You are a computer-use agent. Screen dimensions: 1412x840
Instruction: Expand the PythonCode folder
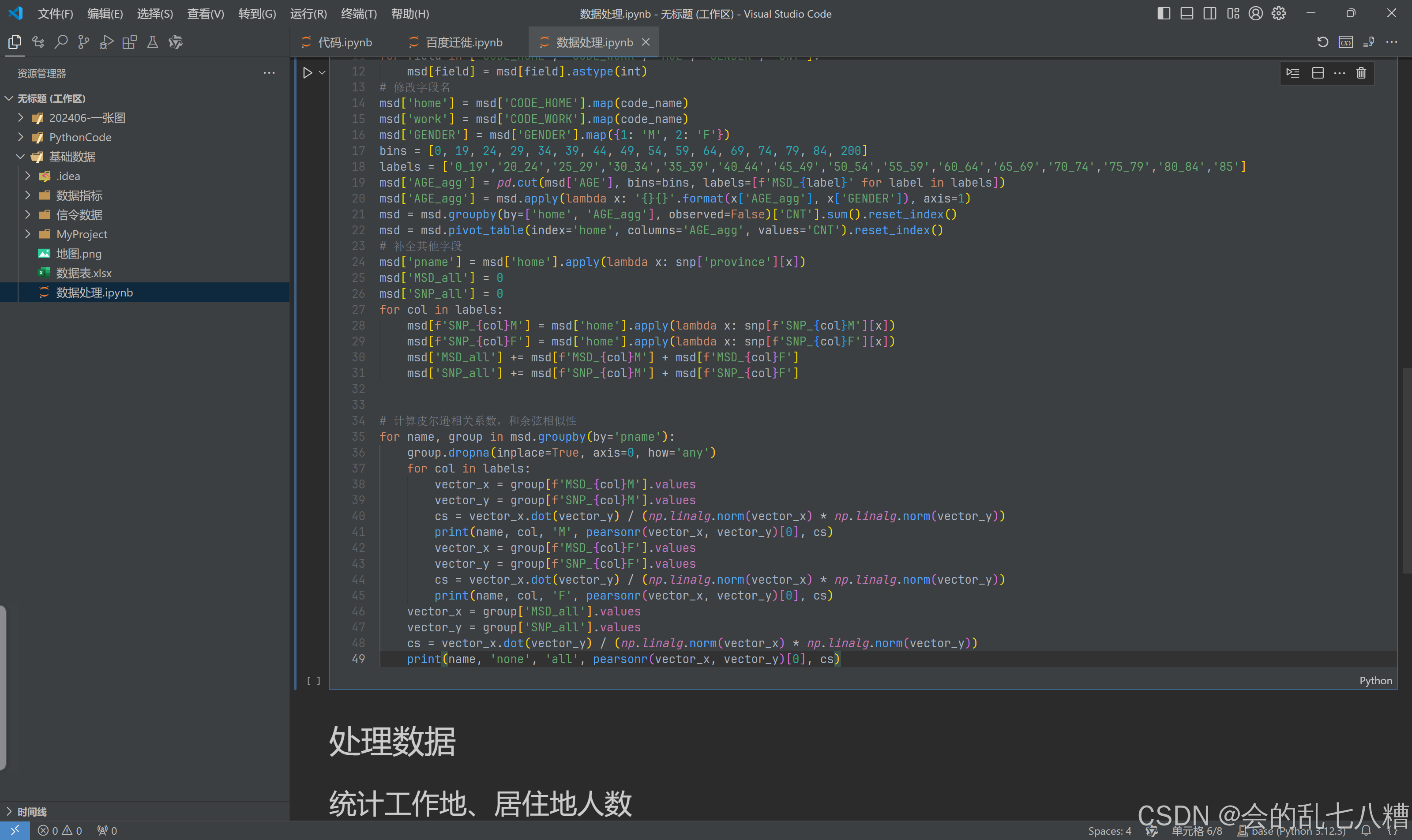[x=80, y=137]
